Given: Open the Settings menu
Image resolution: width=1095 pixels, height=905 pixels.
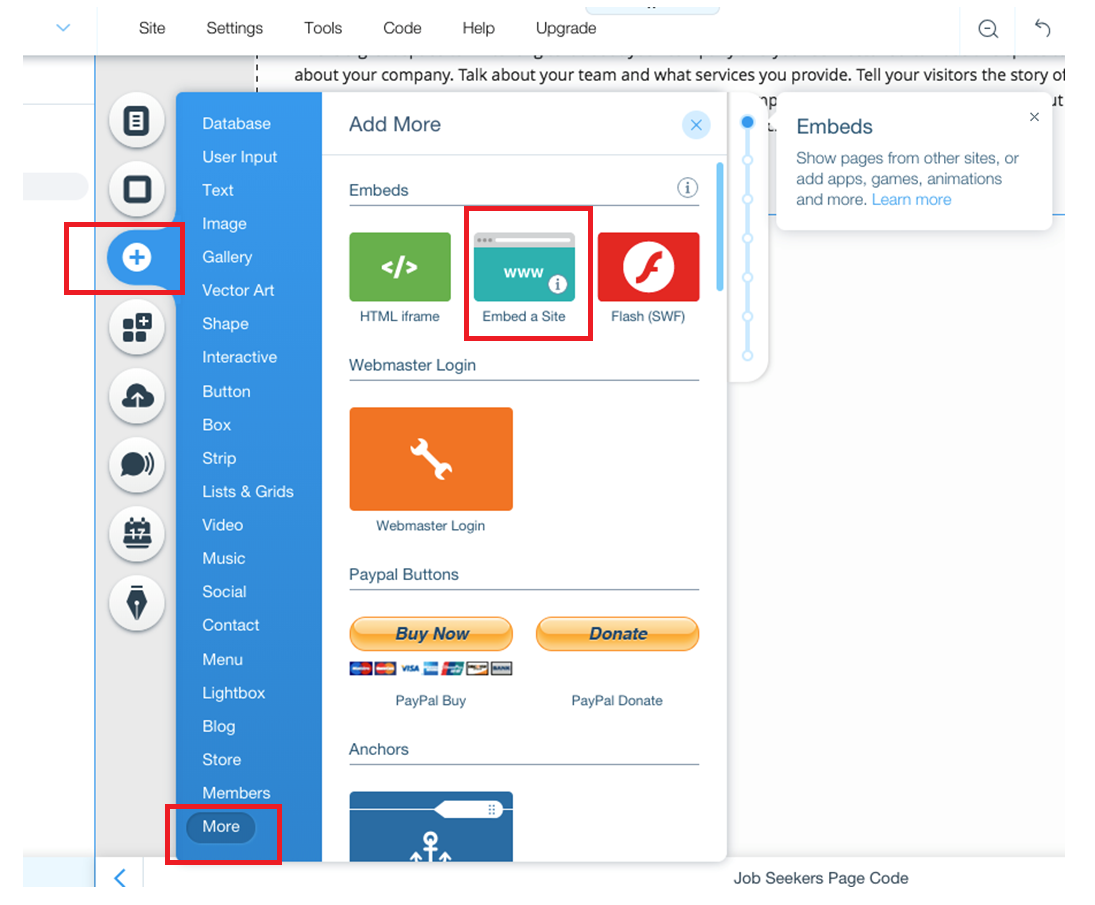Looking at the screenshot, I should [235, 29].
